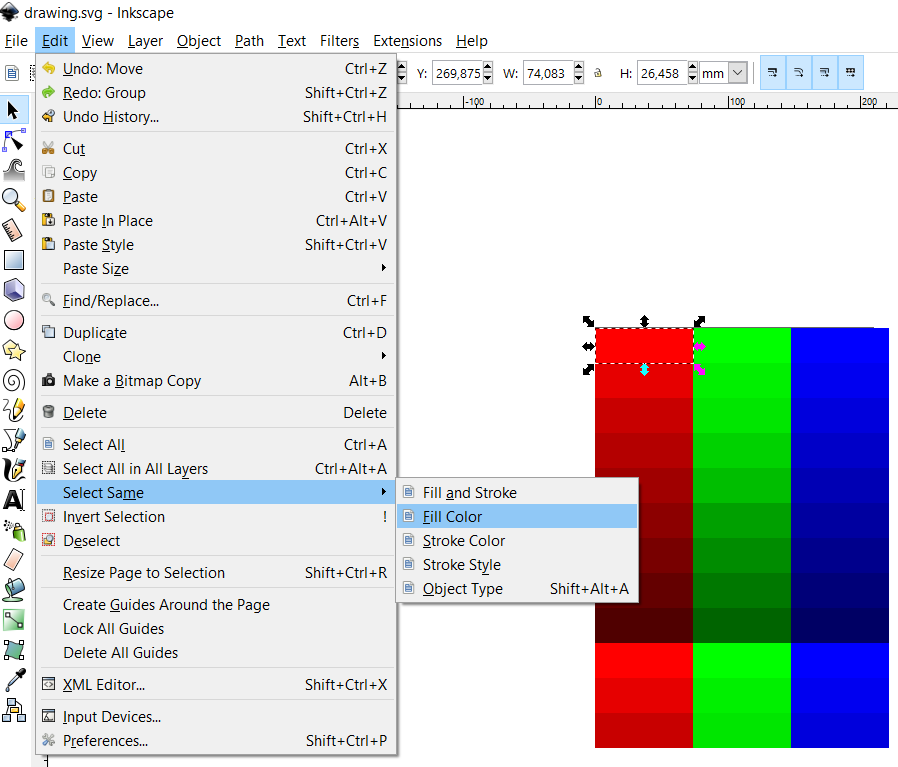This screenshot has width=898, height=767.
Task: Toggle scale stroke width with object
Action: pos(773,73)
